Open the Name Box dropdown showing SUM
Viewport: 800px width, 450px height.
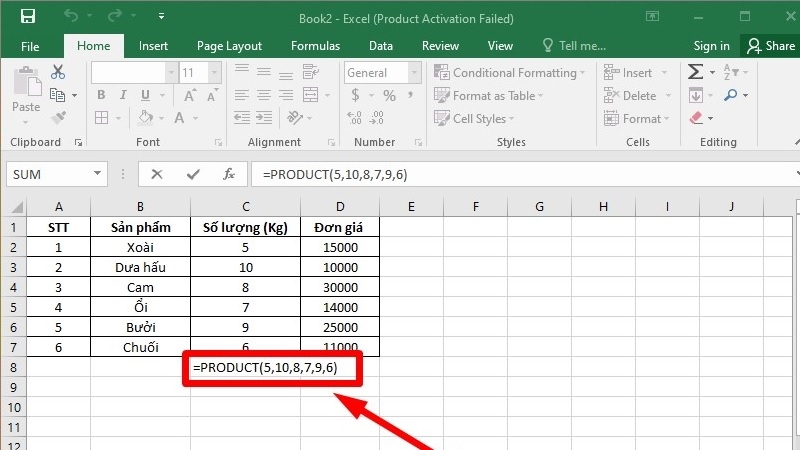(x=97, y=173)
